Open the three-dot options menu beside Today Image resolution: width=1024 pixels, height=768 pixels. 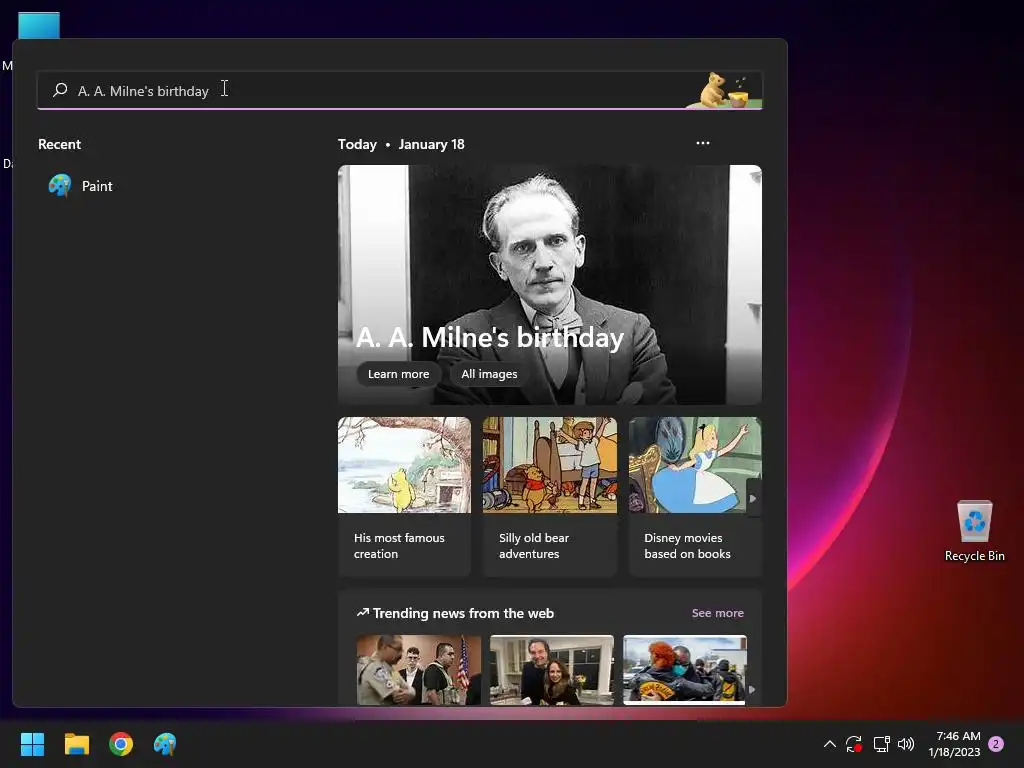pos(703,143)
